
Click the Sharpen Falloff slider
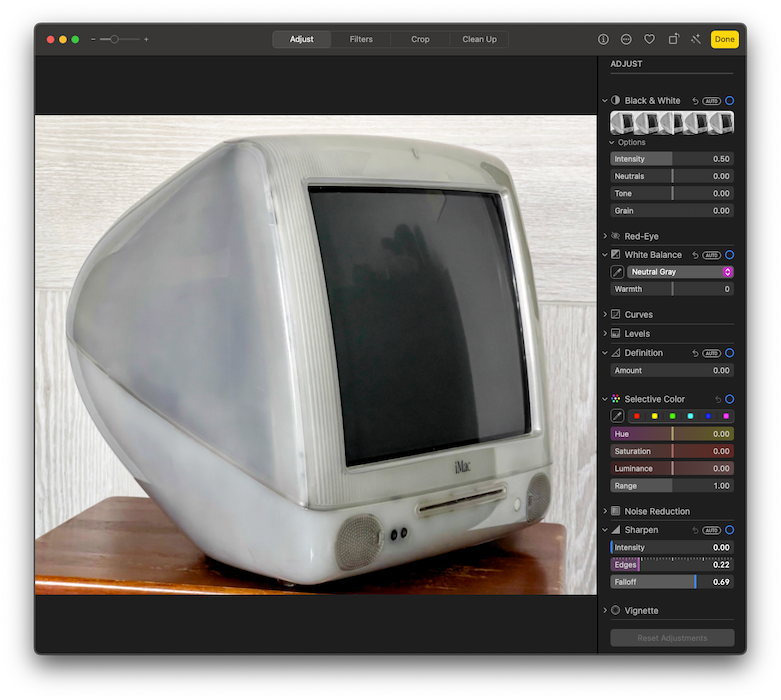point(672,582)
